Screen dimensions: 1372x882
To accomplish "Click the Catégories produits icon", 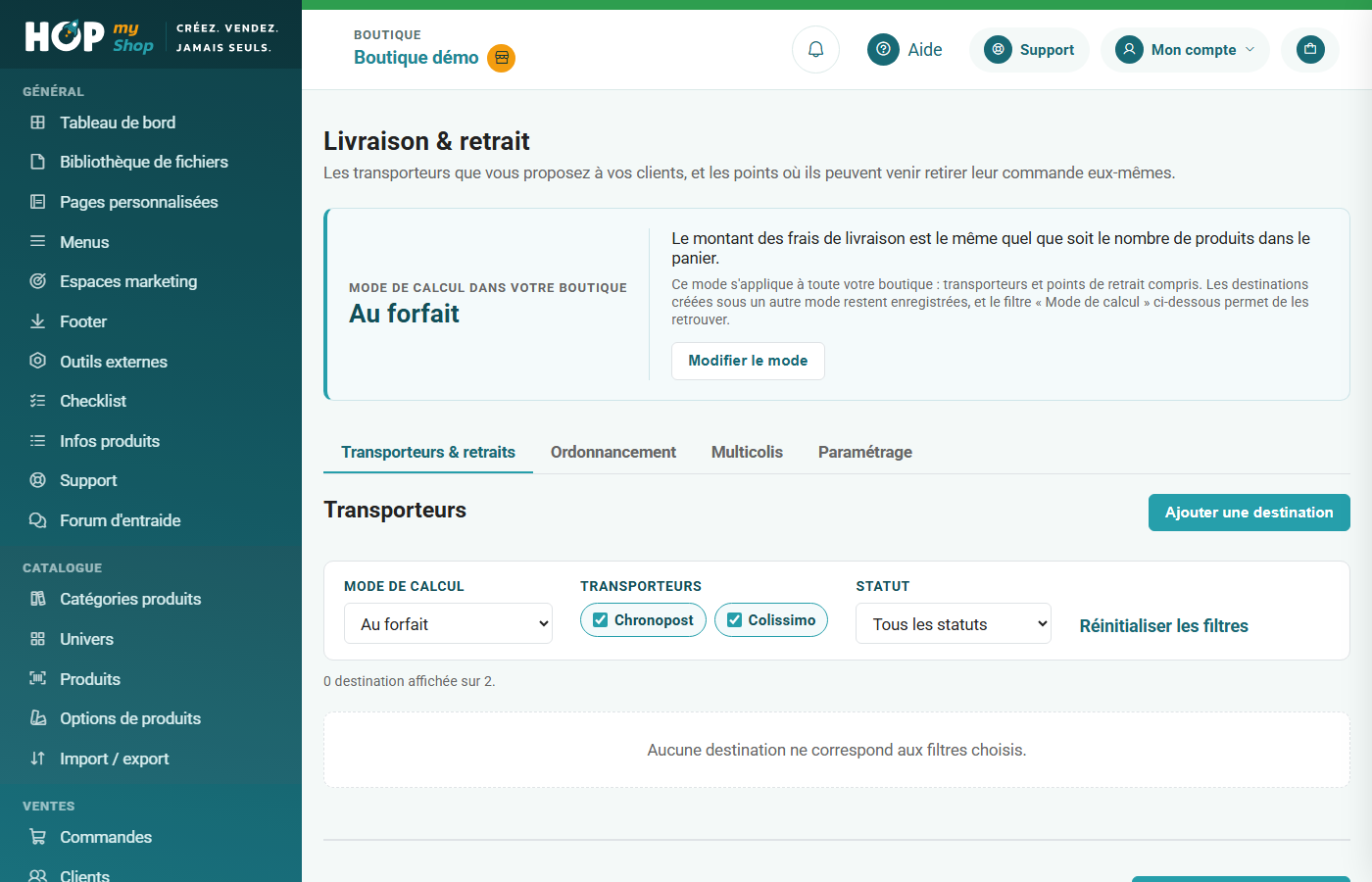I will click(x=38, y=599).
